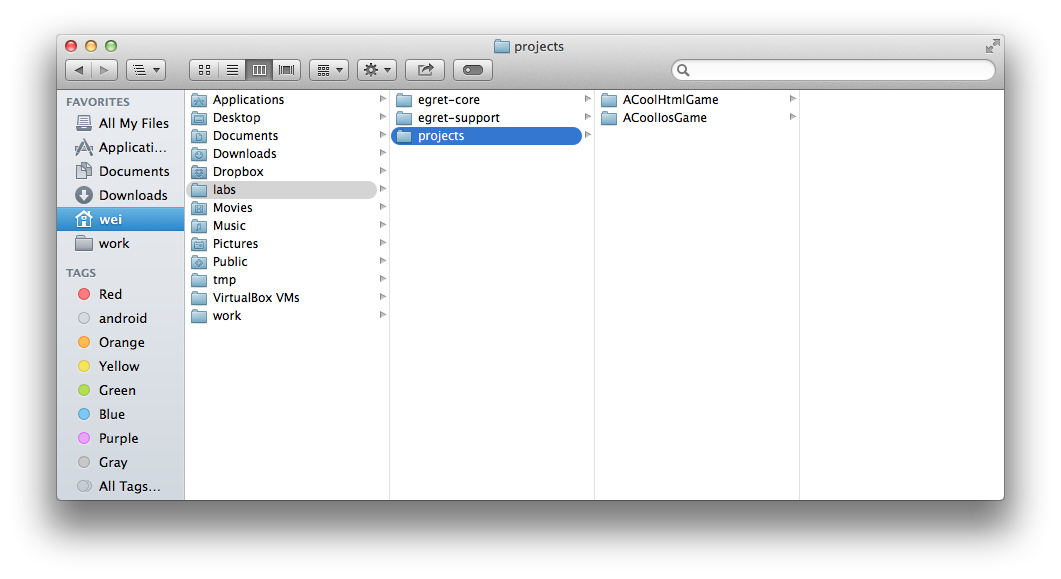Open Downloads in Favorites sidebar

click(122, 195)
